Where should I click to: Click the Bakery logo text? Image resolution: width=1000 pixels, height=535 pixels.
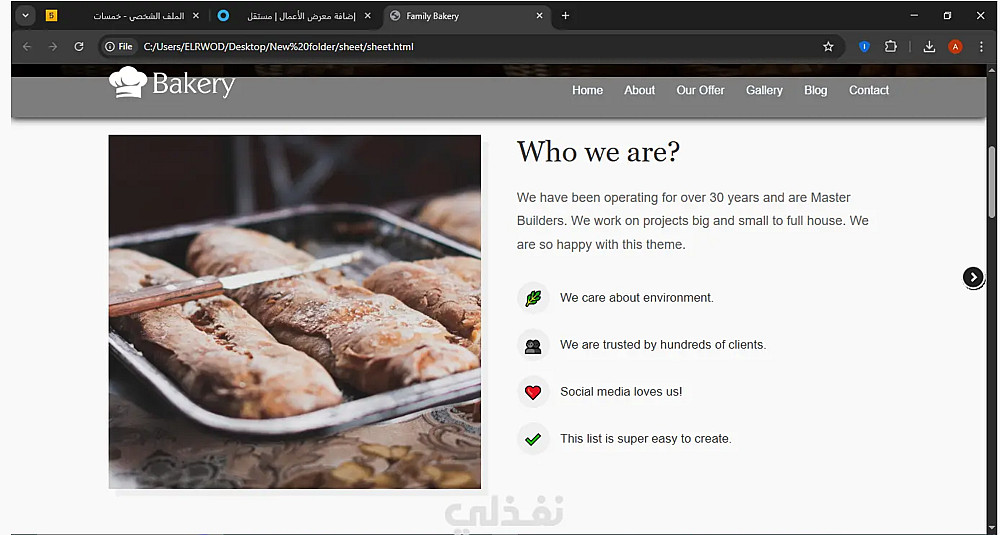point(194,84)
